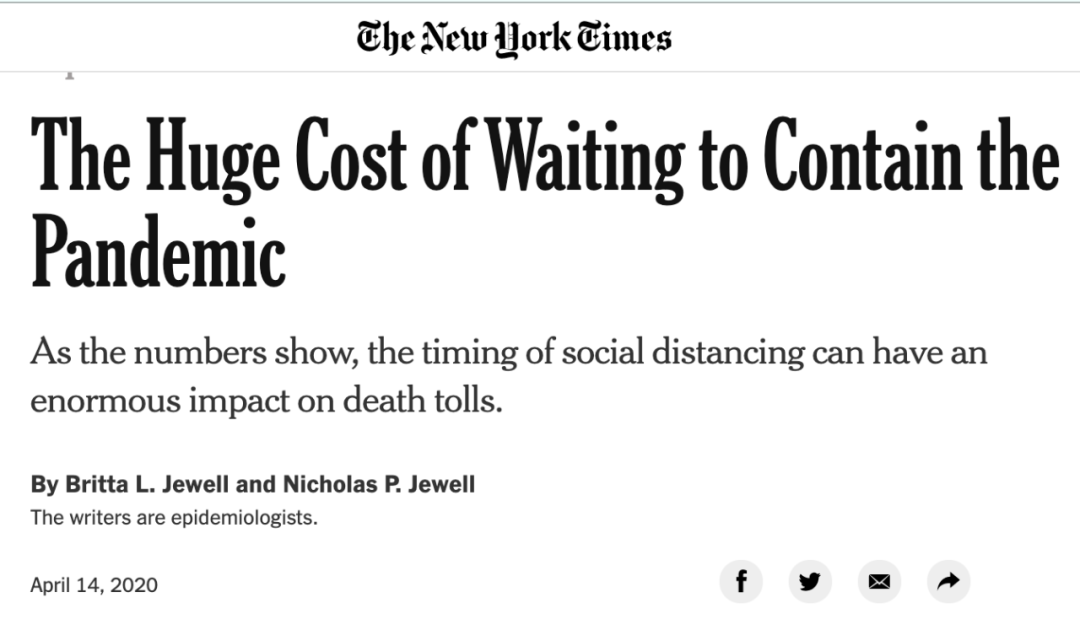
Task: Share the article on Twitter
Action: (810, 581)
